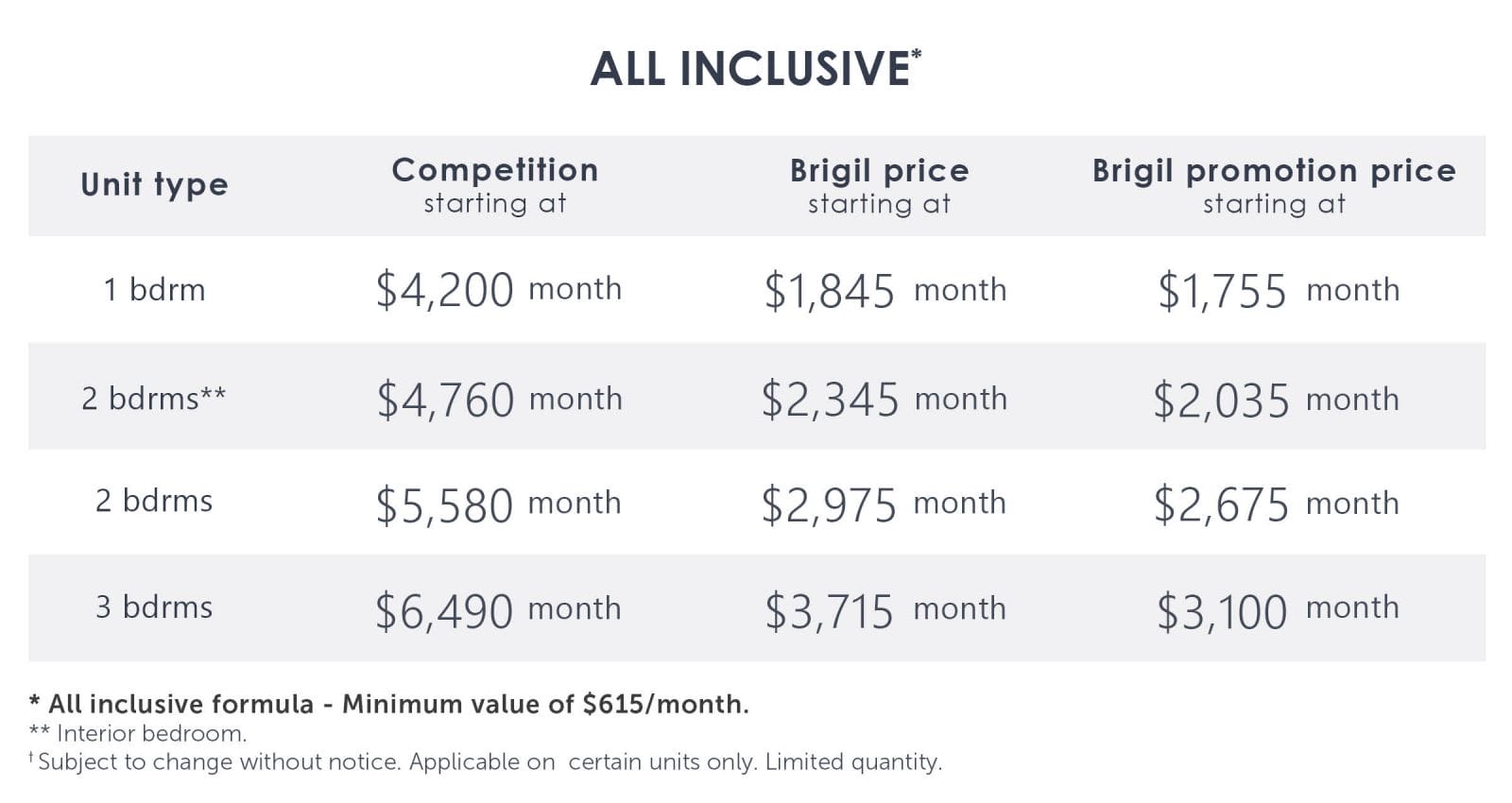
Task: Click the Brigil promotion price header
Action: coord(1274,185)
